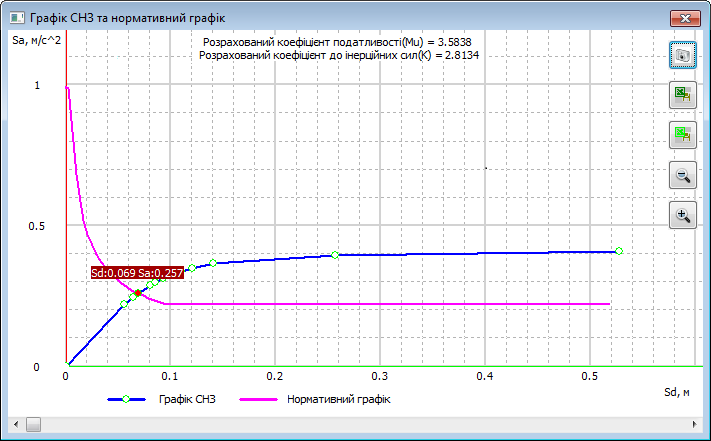Zoom in using the plus magnifier
This screenshot has height=441, width=711.
tap(683, 215)
